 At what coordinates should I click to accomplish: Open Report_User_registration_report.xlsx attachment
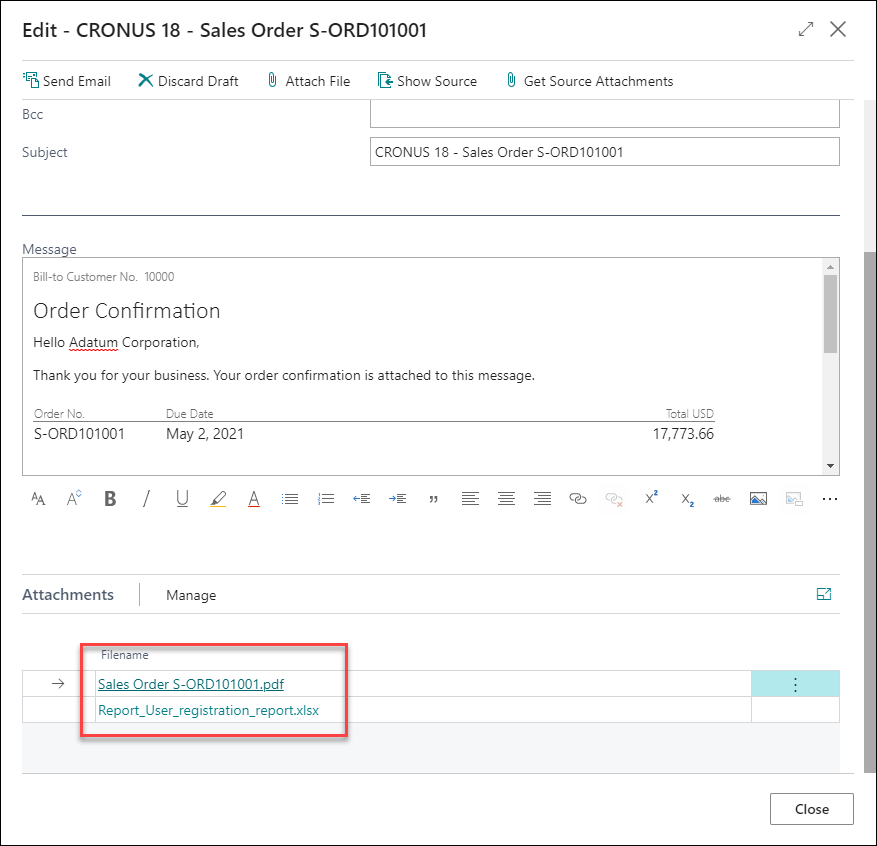pyautogui.click(x=208, y=710)
